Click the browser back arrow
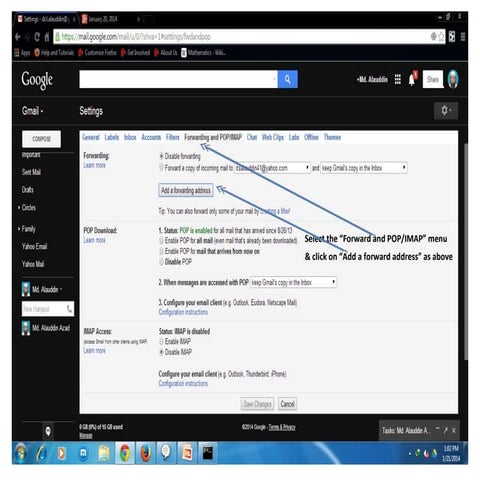Viewport: 480px width, 480px height. point(18,37)
